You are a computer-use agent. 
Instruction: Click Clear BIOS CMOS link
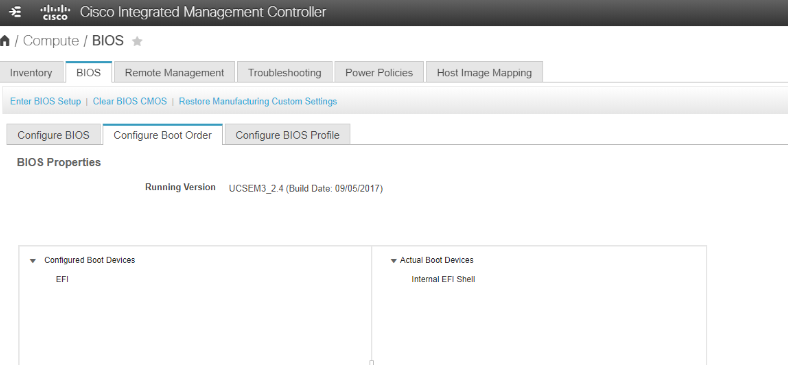(x=130, y=101)
